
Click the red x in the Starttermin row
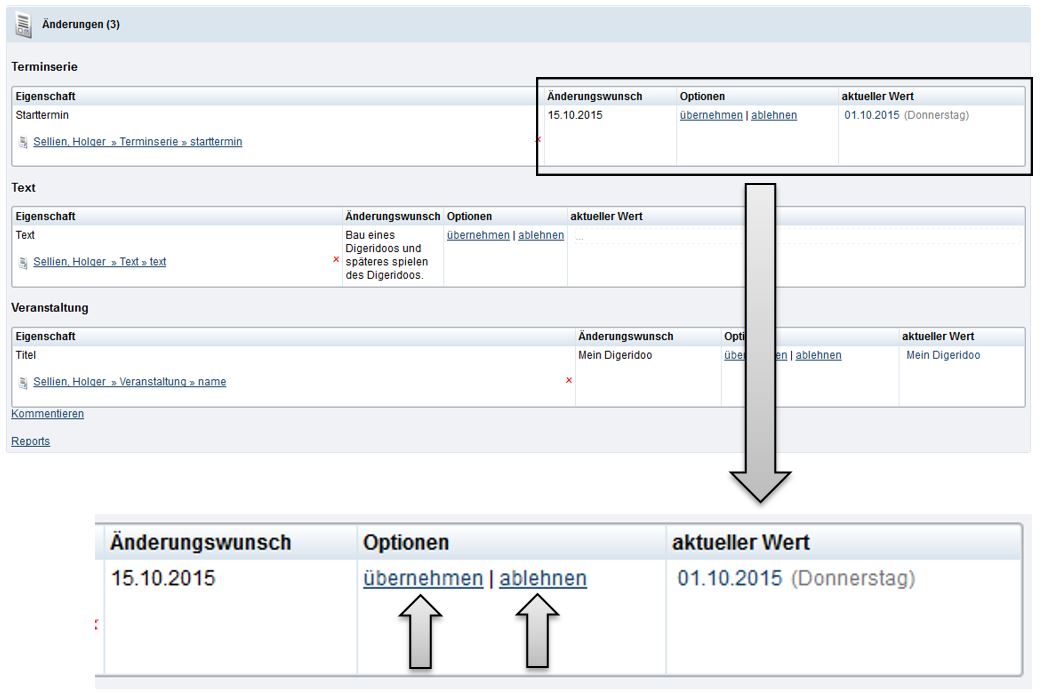[x=538, y=139]
